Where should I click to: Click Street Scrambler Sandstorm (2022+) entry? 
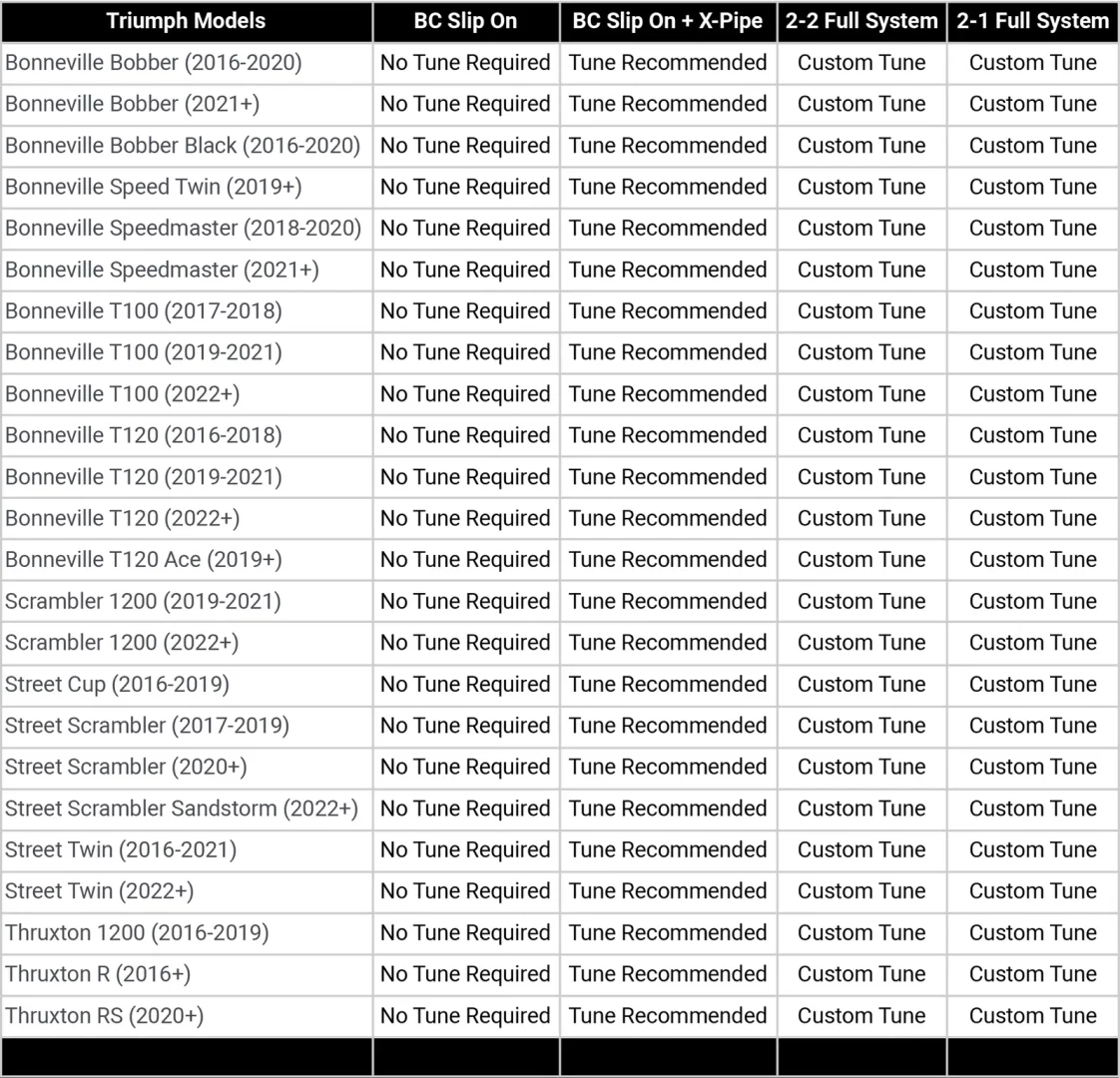[182, 808]
